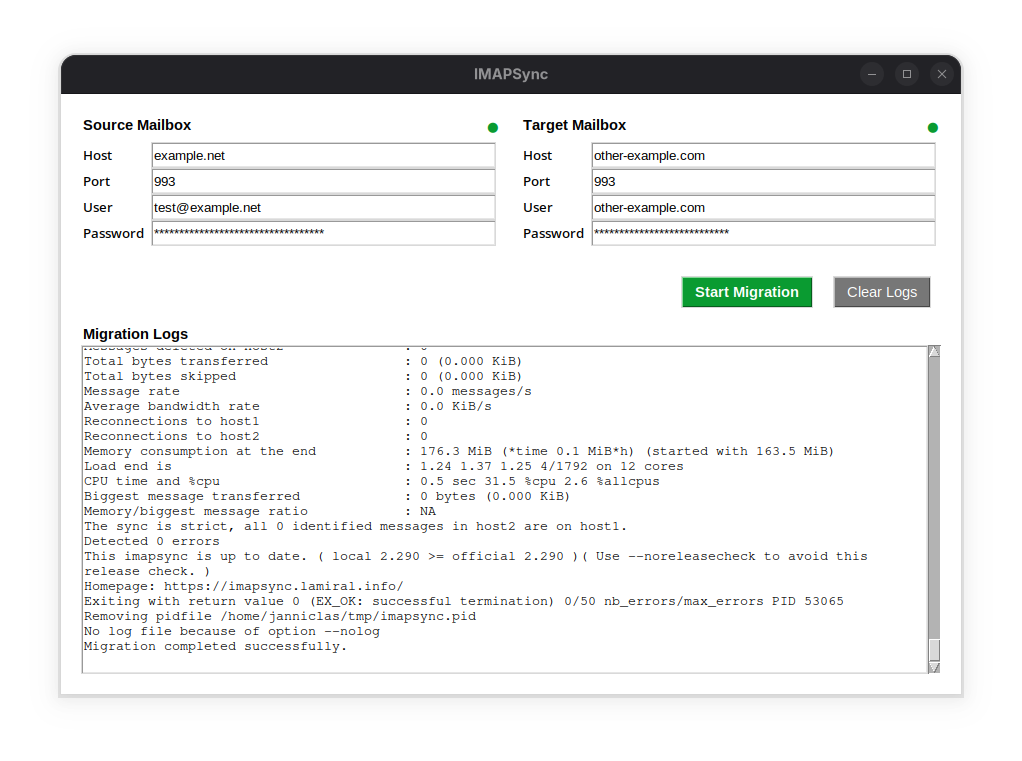Click the 'Detected 0 errors' log line
Viewport: 1022px width, 761px height.
pyautogui.click(x=151, y=541)
